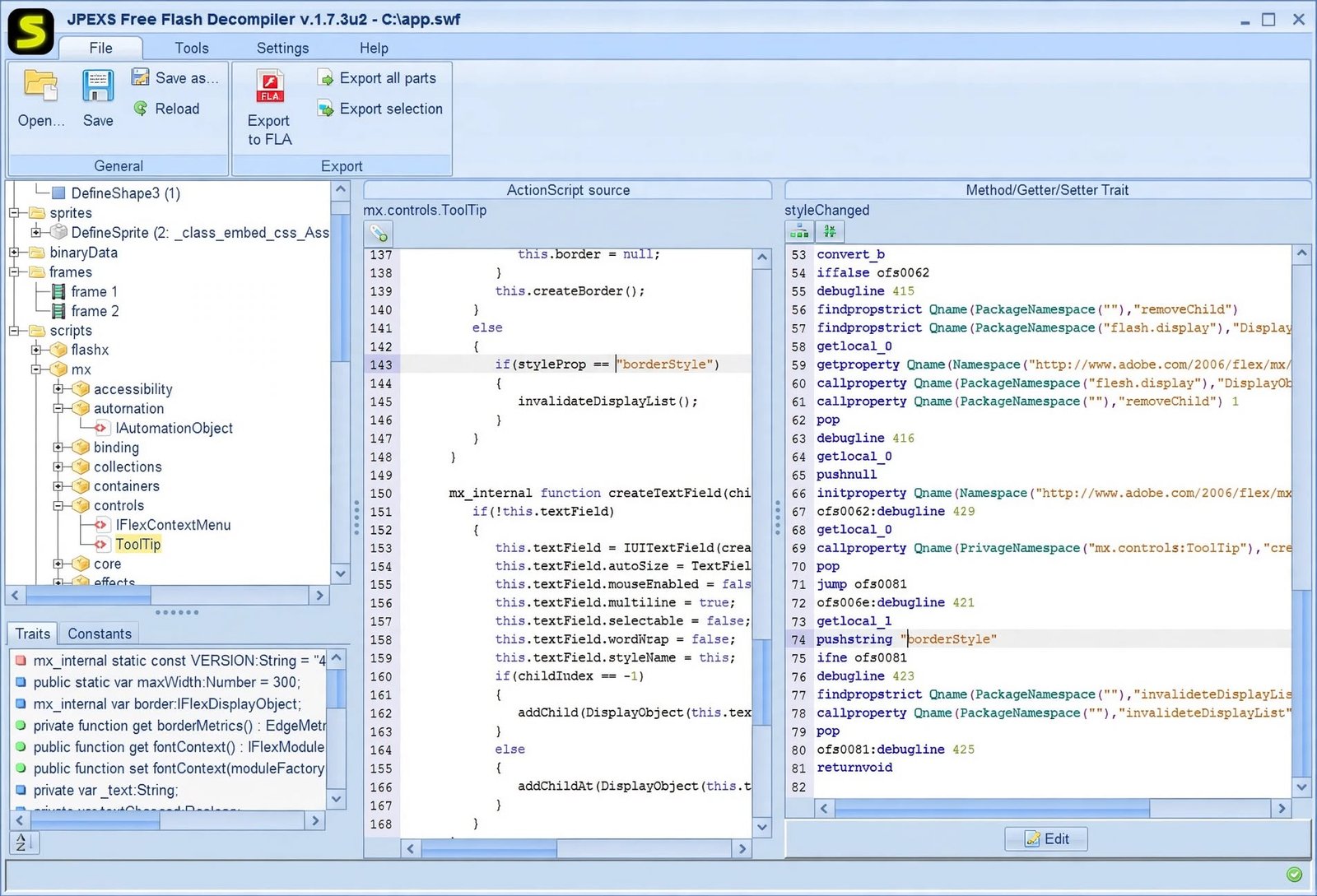
Task: Reload the current SWF file
Action: click(x=167, y=109)
